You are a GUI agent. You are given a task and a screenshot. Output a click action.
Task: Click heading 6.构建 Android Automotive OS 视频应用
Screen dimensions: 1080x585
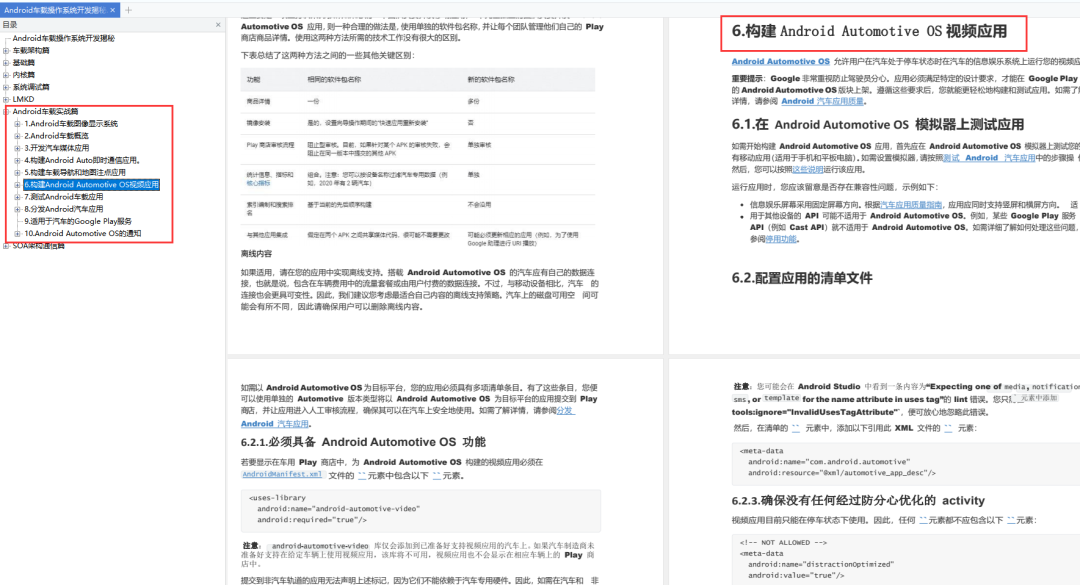(x=869, y=31)
